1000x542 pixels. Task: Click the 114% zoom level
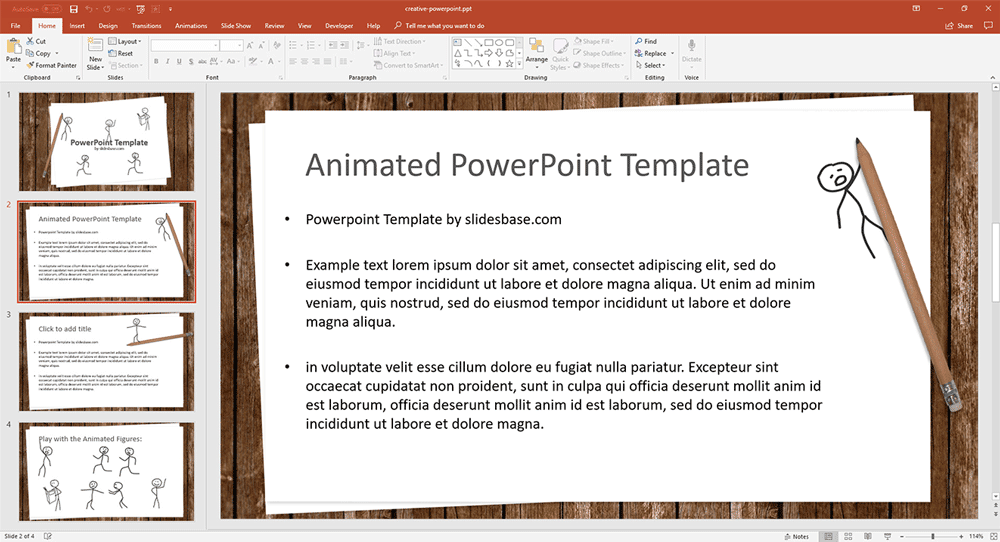[976, 536]
